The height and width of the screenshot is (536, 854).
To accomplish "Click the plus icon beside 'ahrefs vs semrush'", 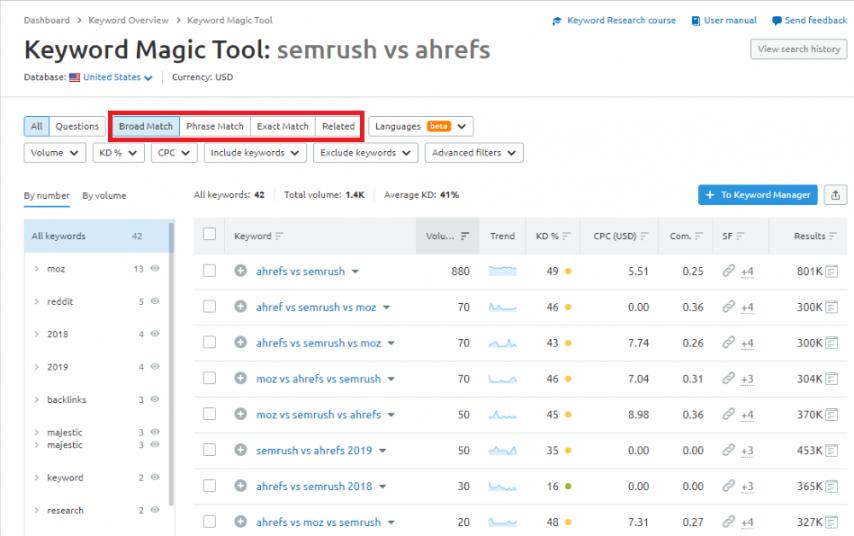I will tap(240, 271).
